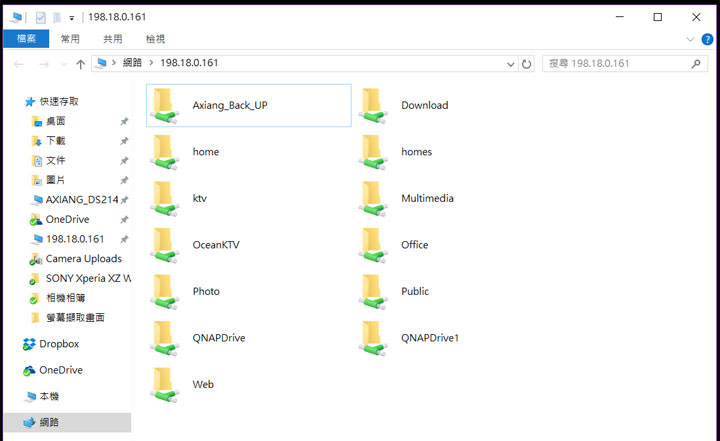
Task: Select the Photo network folder icon
Action: click(164, 291)
